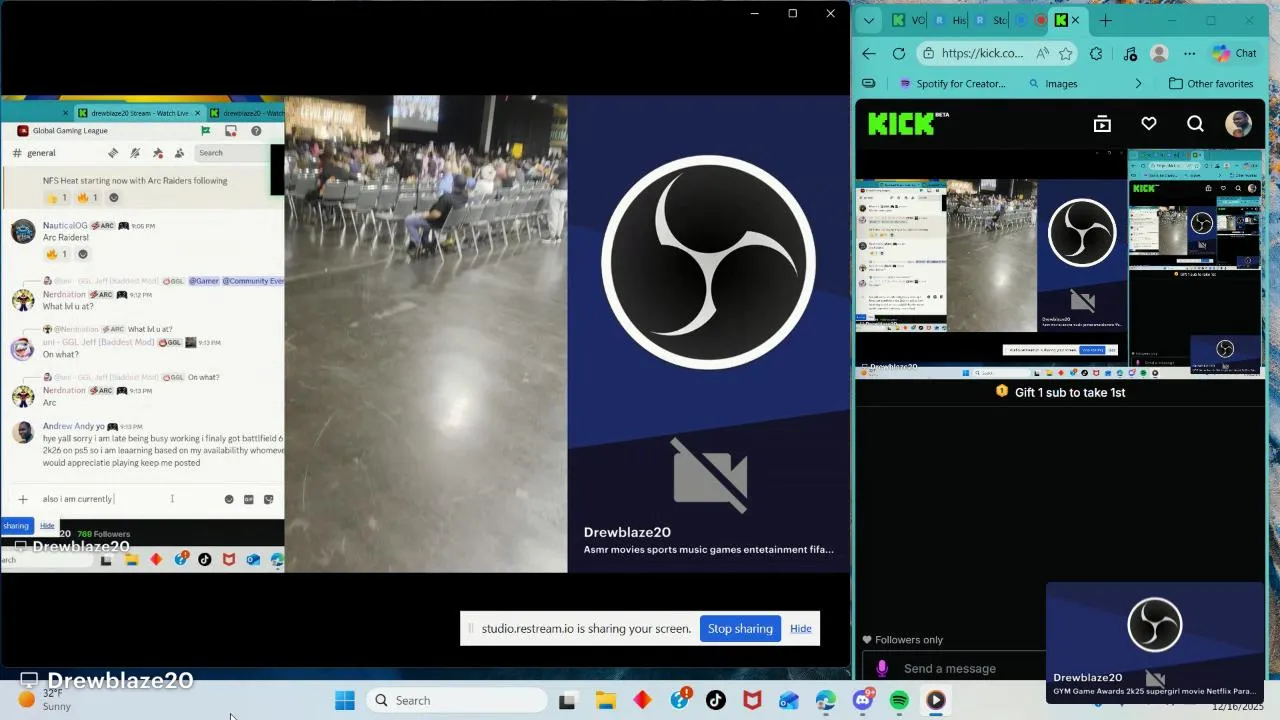Open Microsoft Edge on taskbar

point(825,700)
